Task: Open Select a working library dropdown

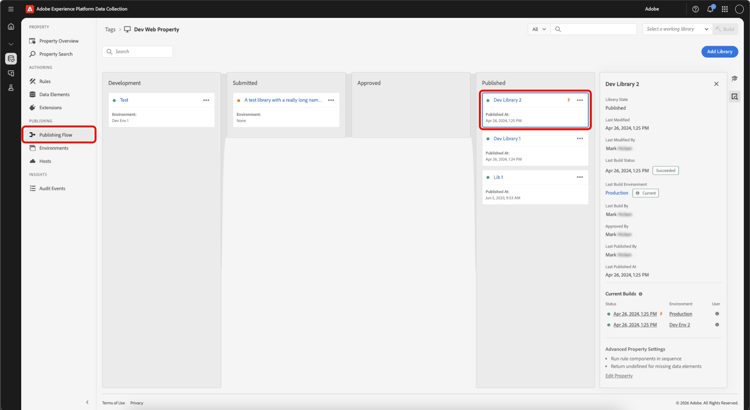Action: click(677, 29)
